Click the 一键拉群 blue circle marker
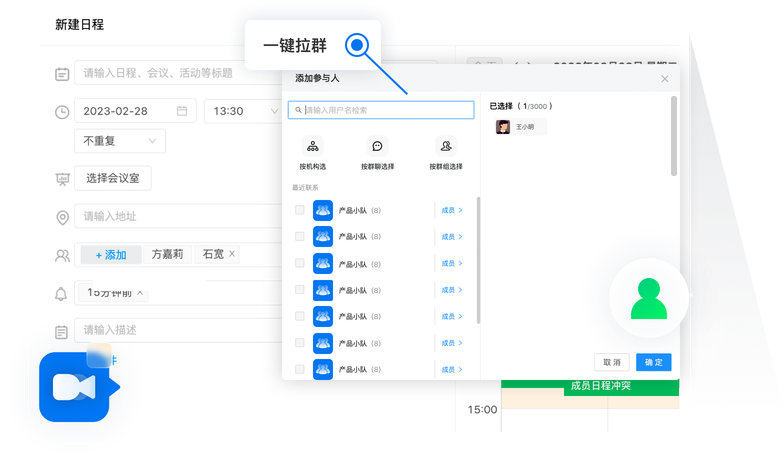 point(359,45)
